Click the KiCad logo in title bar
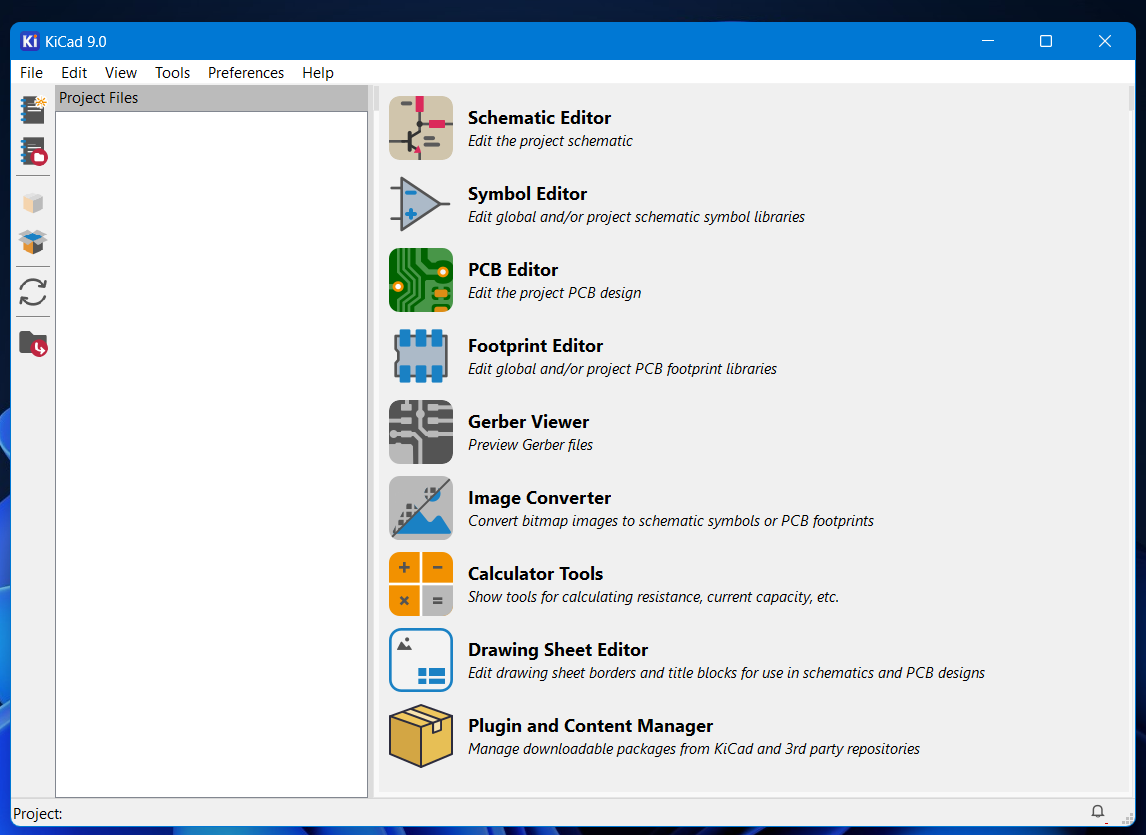 point(30,41)
